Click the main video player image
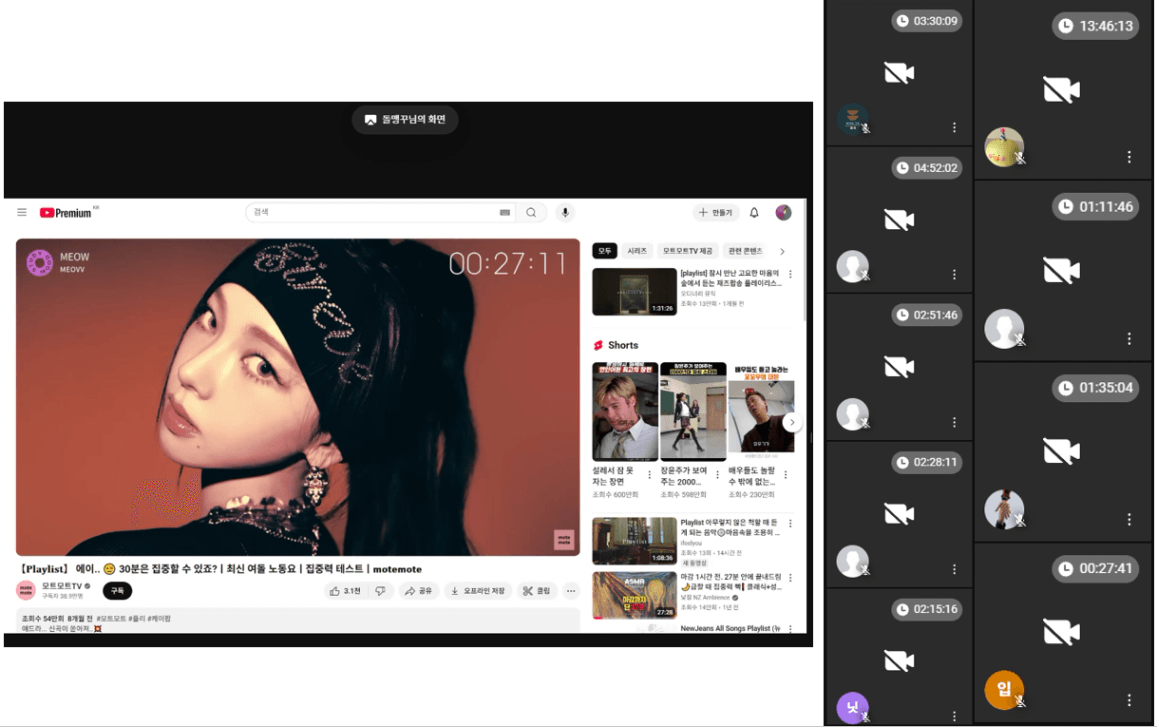1157x727 pixels. click(x=298, y=397)
